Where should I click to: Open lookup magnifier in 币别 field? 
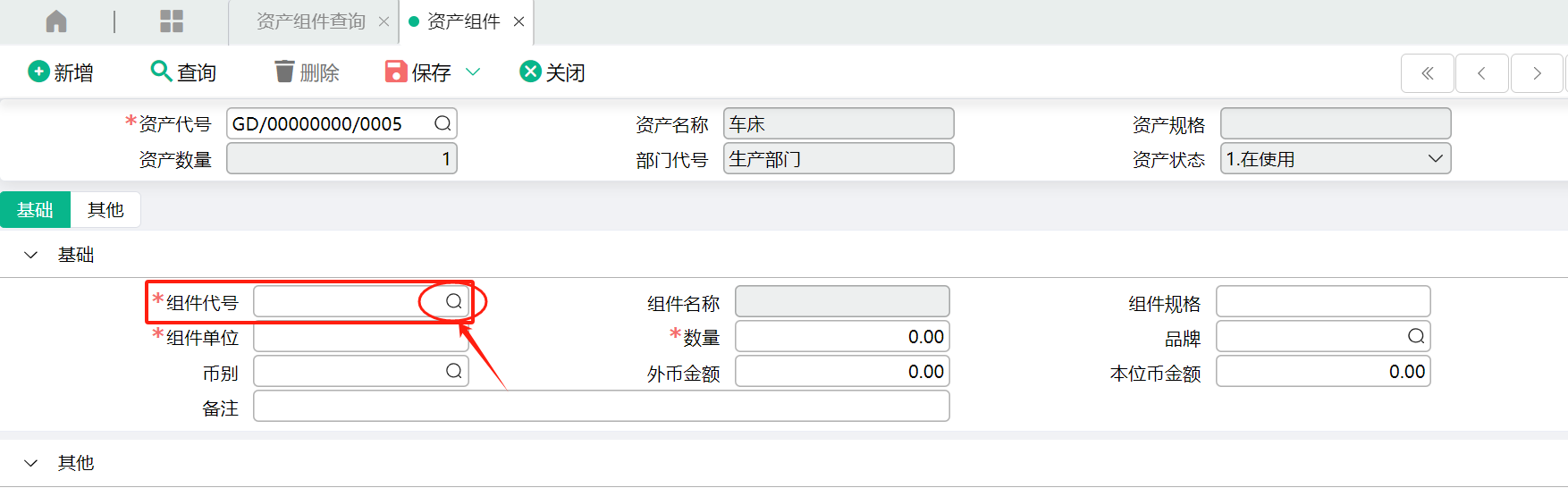pos(454,371)
